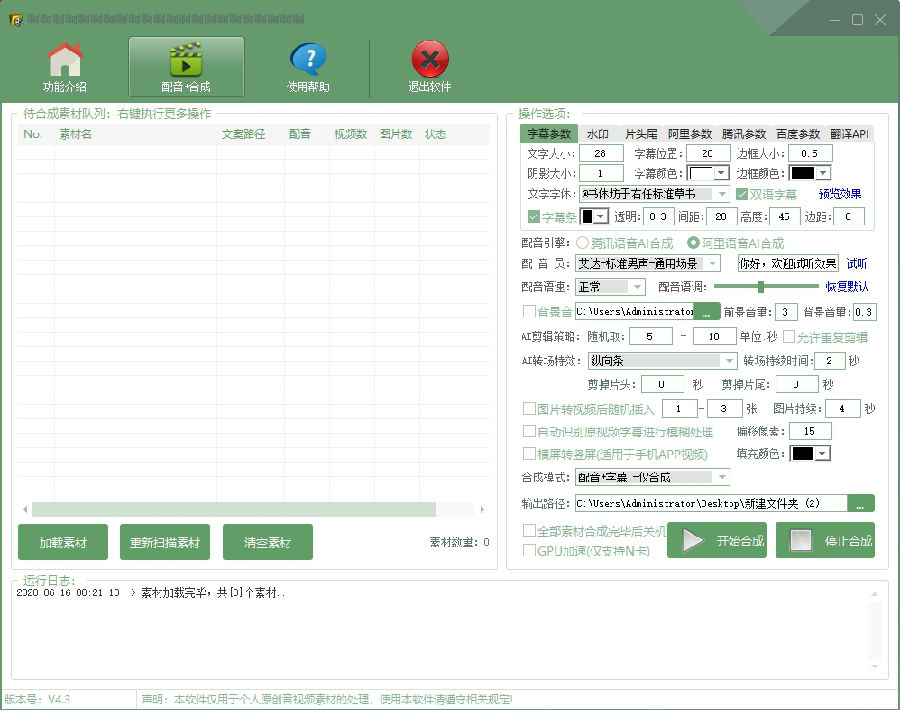
Task: Enable 图片转视频后随机插入 checkbox
Action: click(x=529, y=409)
